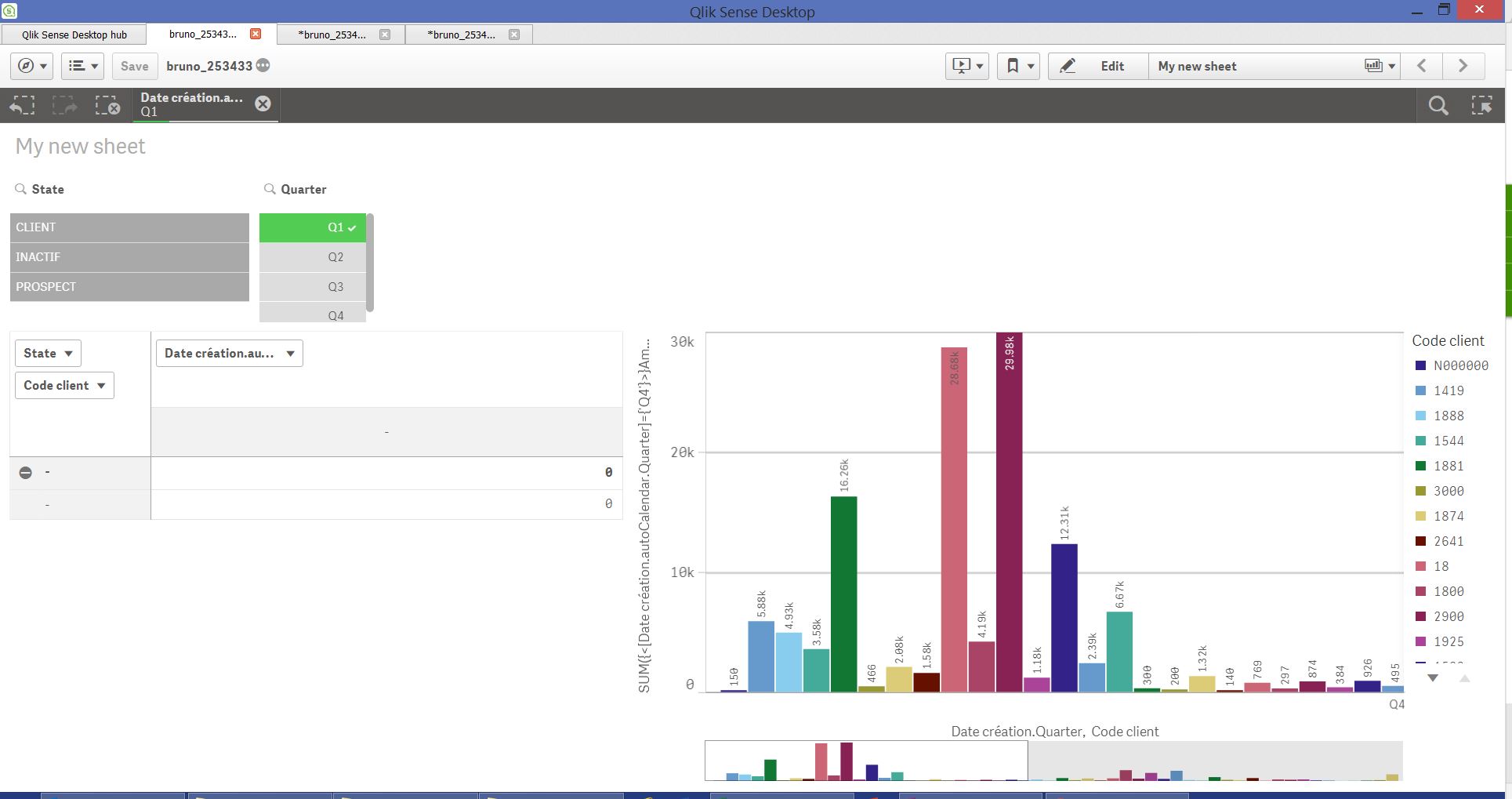Image resolution: width=1512 pixels, height=799 pixels.
Task: Select PROSPECT in the State list
Action: (129, 287)
